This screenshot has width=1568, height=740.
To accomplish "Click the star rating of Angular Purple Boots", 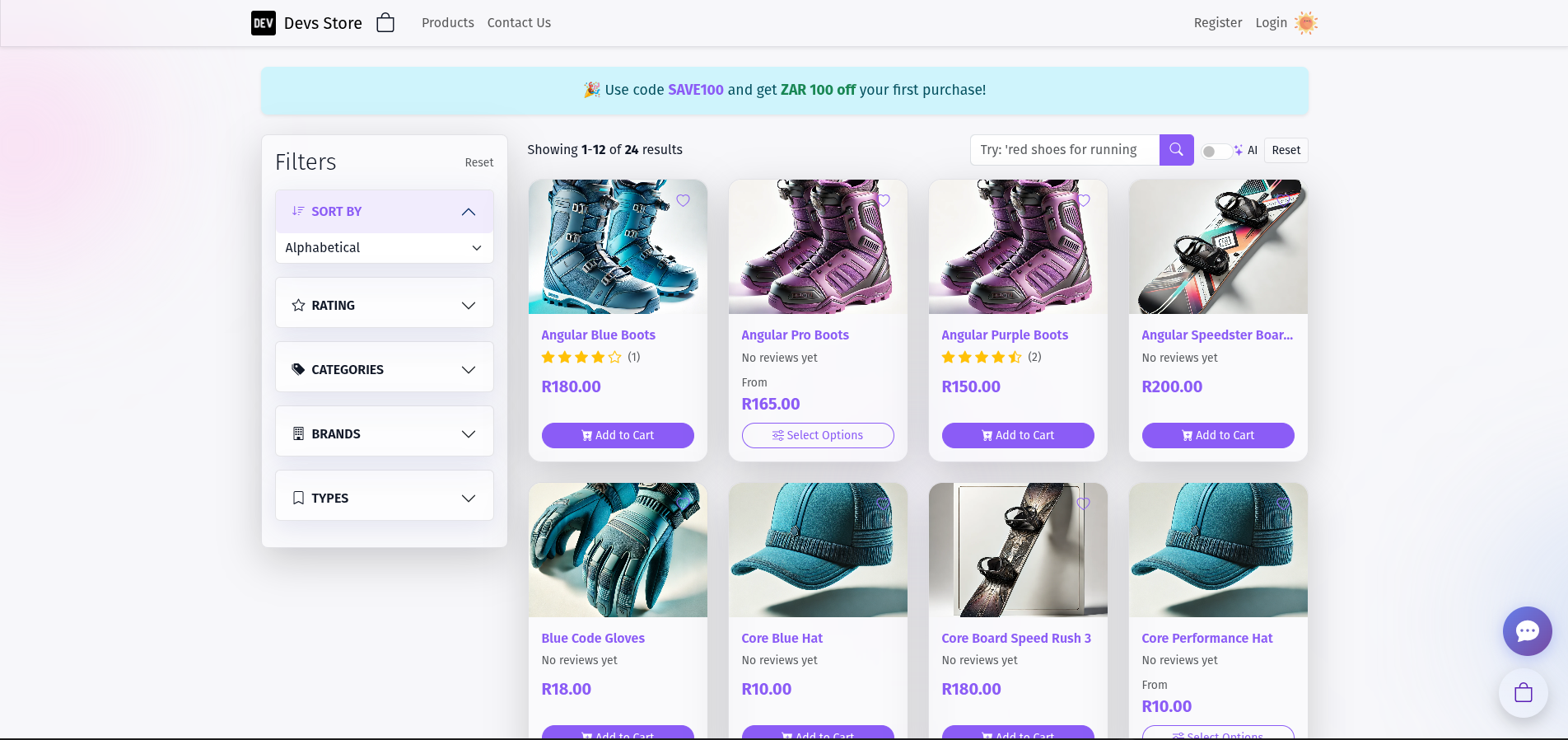I will [982, 357].
